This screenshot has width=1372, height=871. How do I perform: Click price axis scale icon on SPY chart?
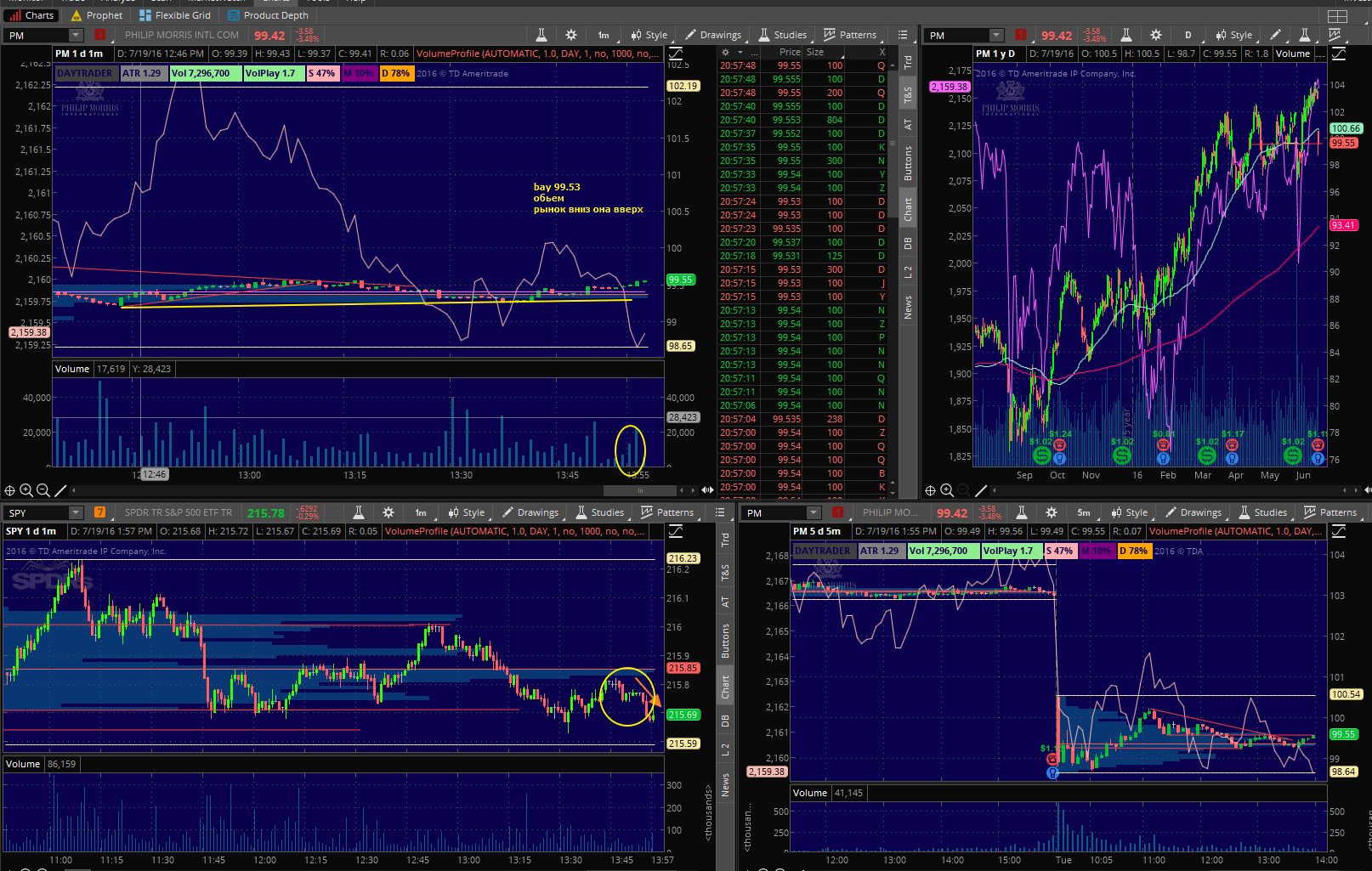pyautogui.click(x=676, y=531)
